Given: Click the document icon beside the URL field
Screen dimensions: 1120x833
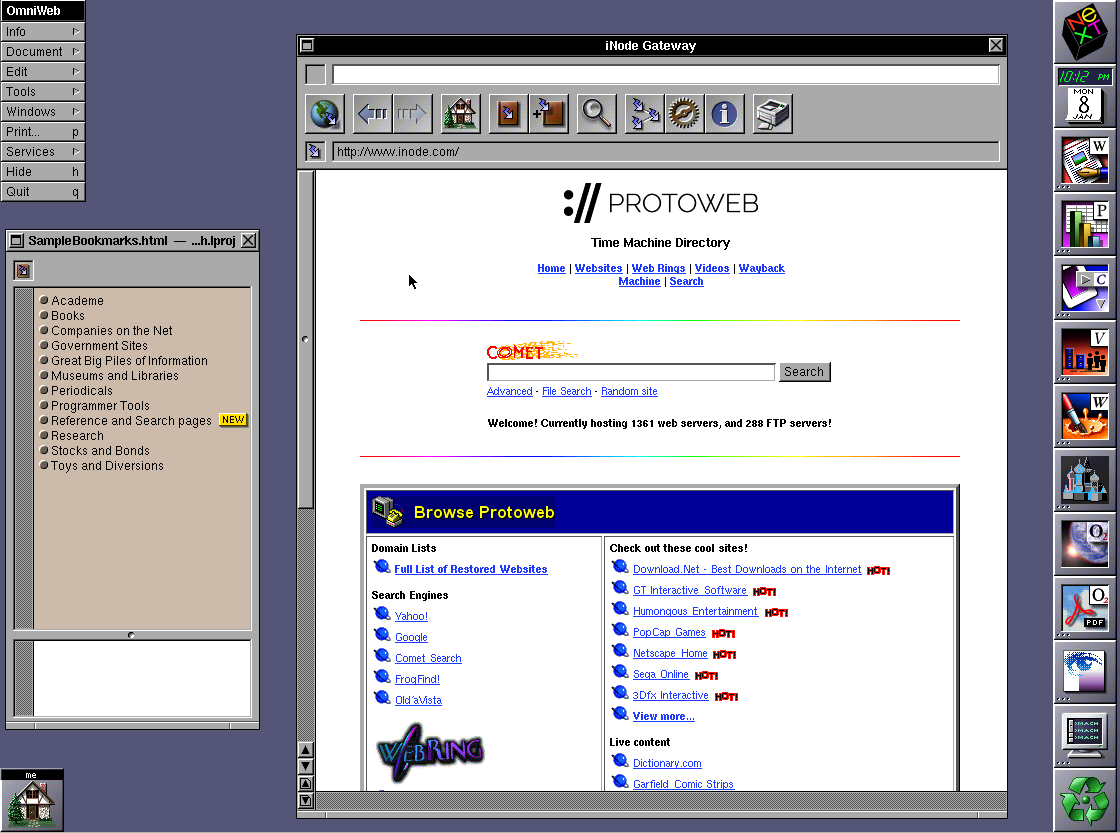Looking at the screenshot, I should click(x=314, y=151).
